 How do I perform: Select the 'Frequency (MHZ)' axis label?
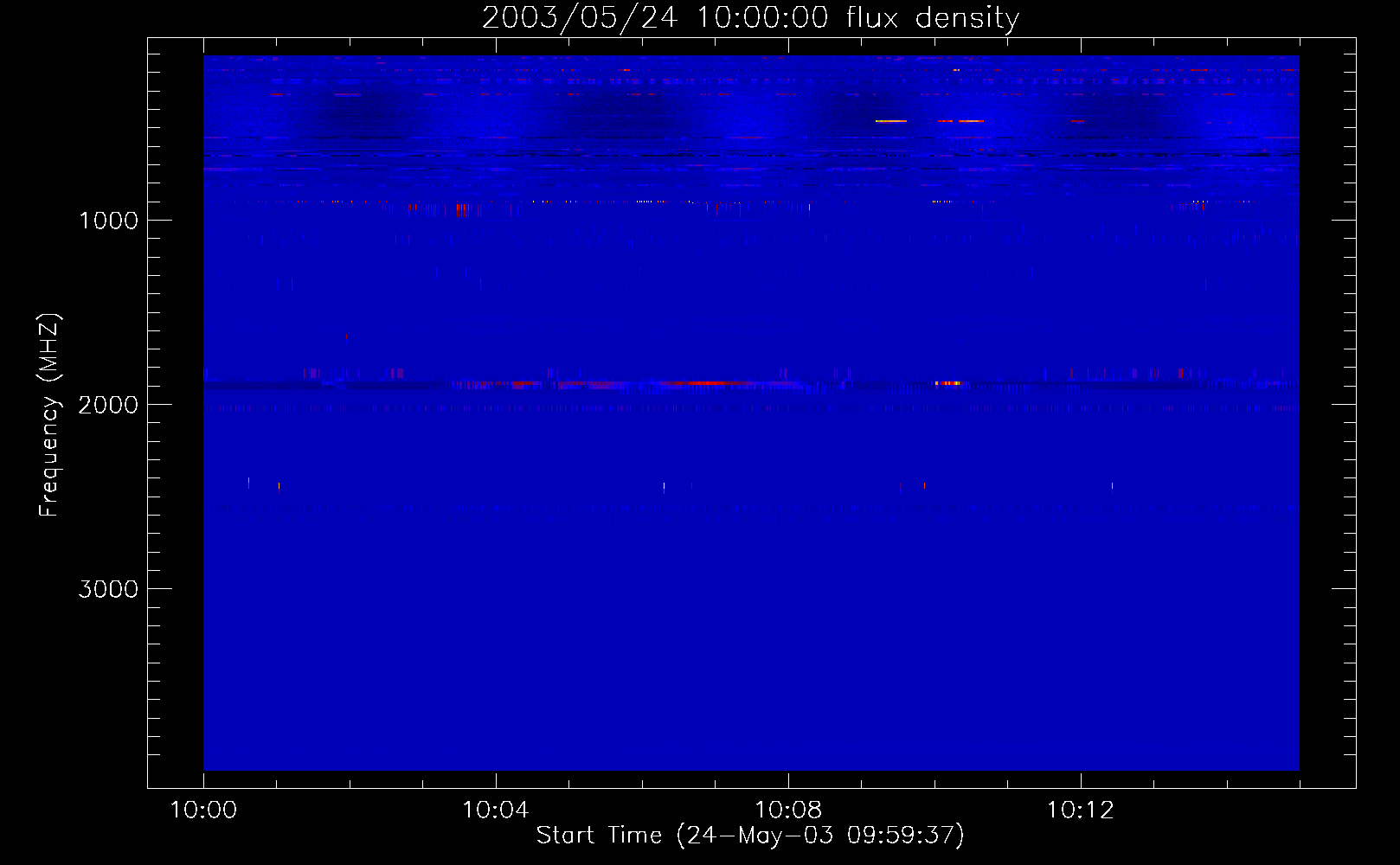[49, 415]
